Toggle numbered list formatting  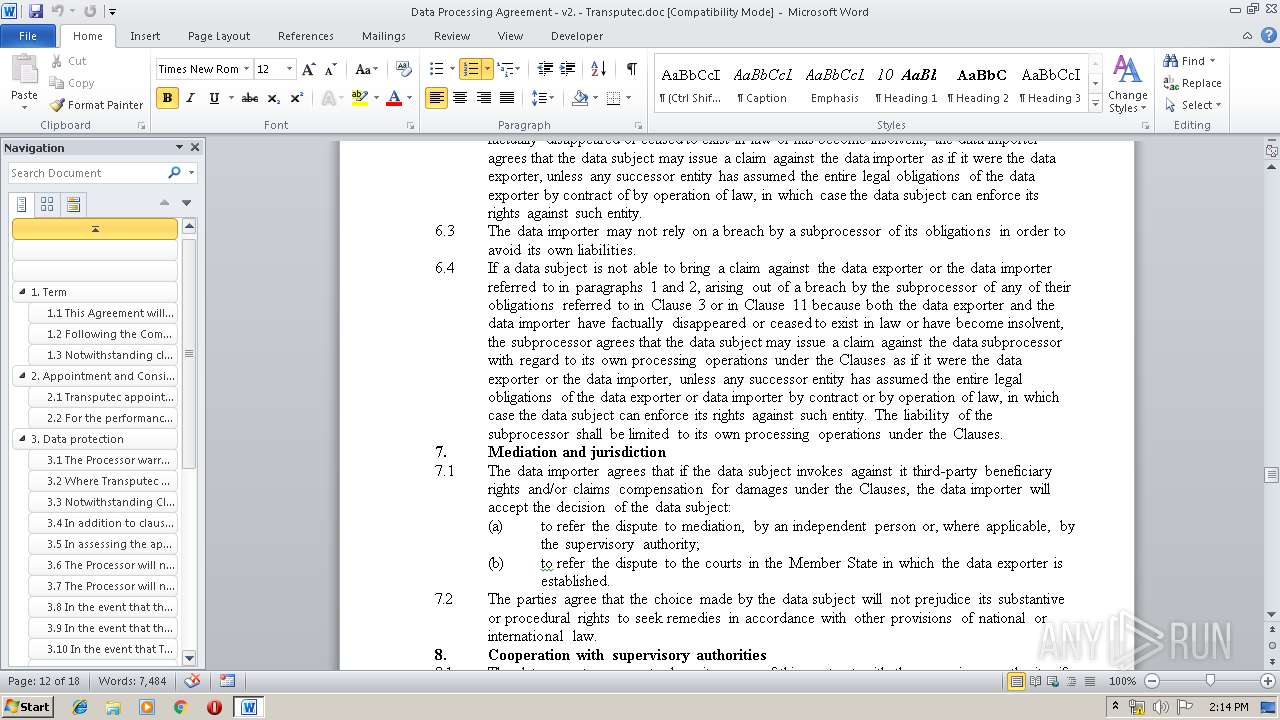pos(470,69)
